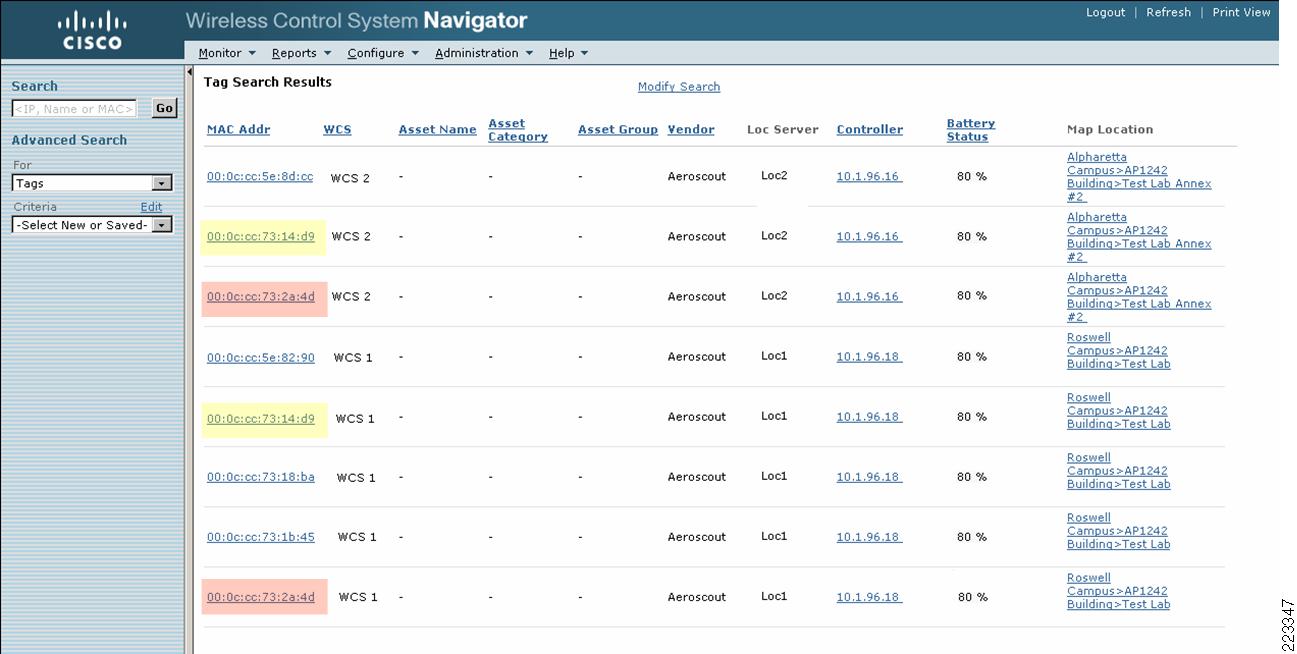Open the Configure menu
Image resolution: width=1297 pixels, height=654 pixels.
(x=382, y=53)
